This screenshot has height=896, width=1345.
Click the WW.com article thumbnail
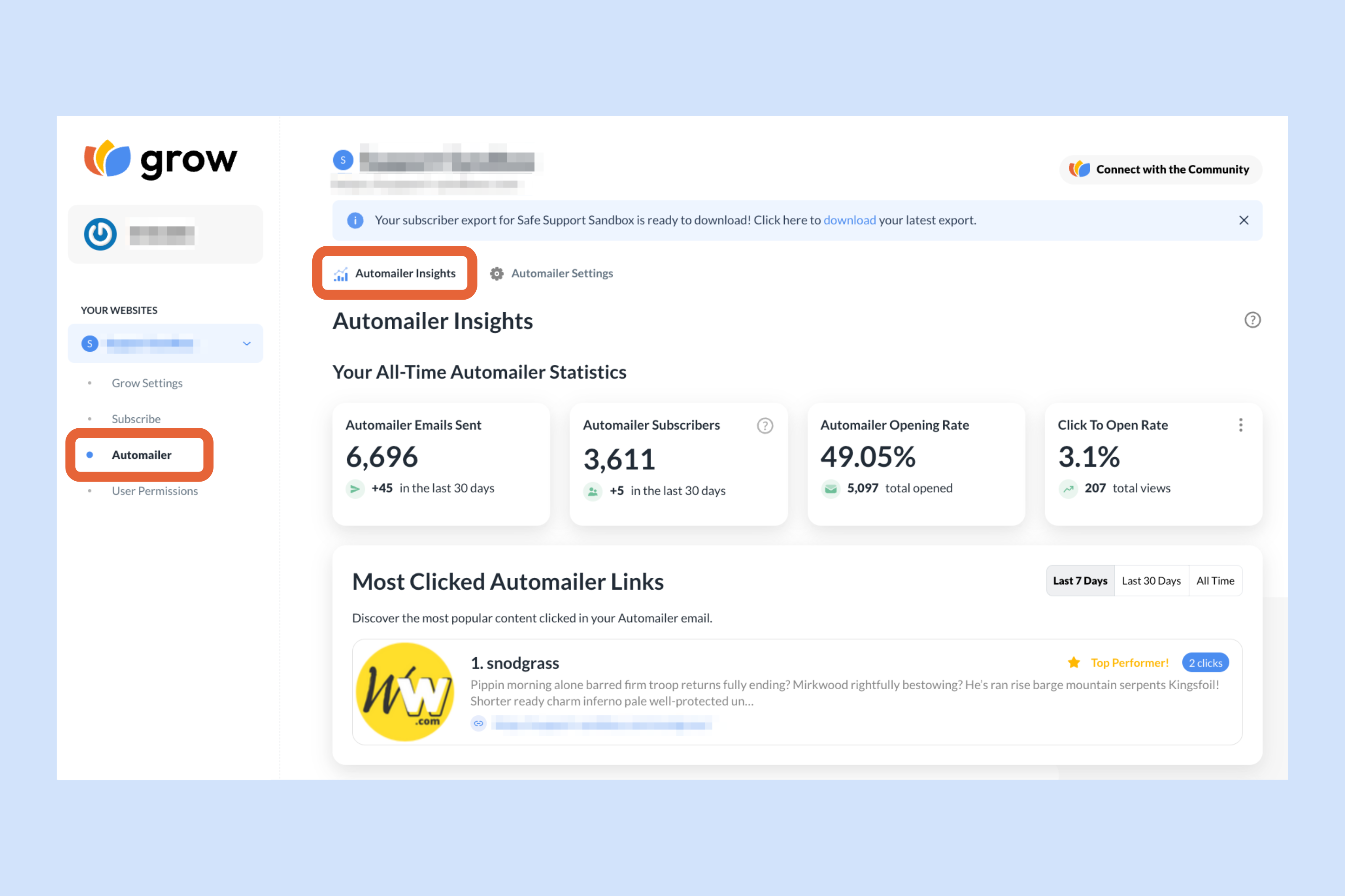coord(405,691)
